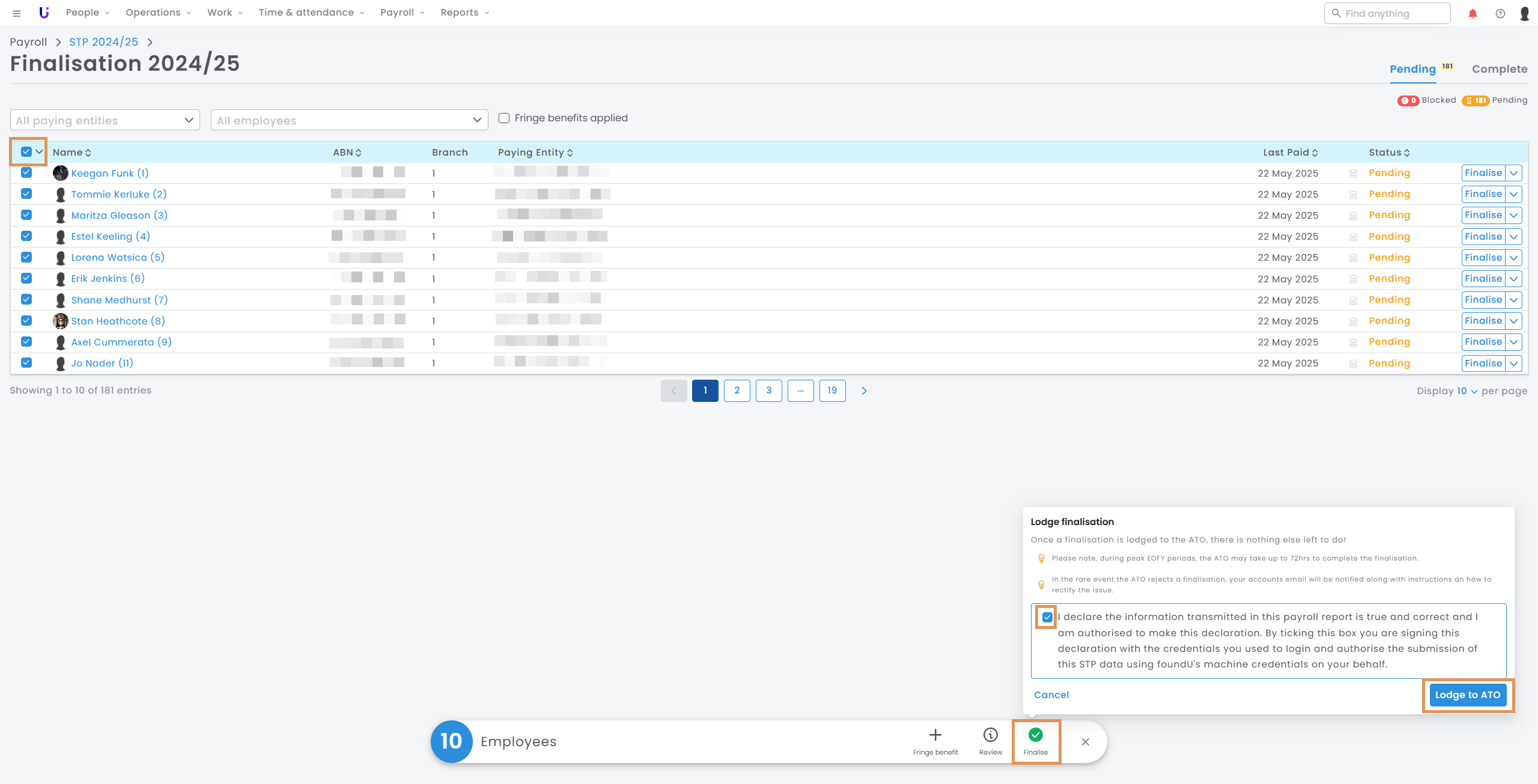The width and height of the screenshot is (1538, 784).
Task: Switch to the Complete tab
Action: [x=1499, y=69]
